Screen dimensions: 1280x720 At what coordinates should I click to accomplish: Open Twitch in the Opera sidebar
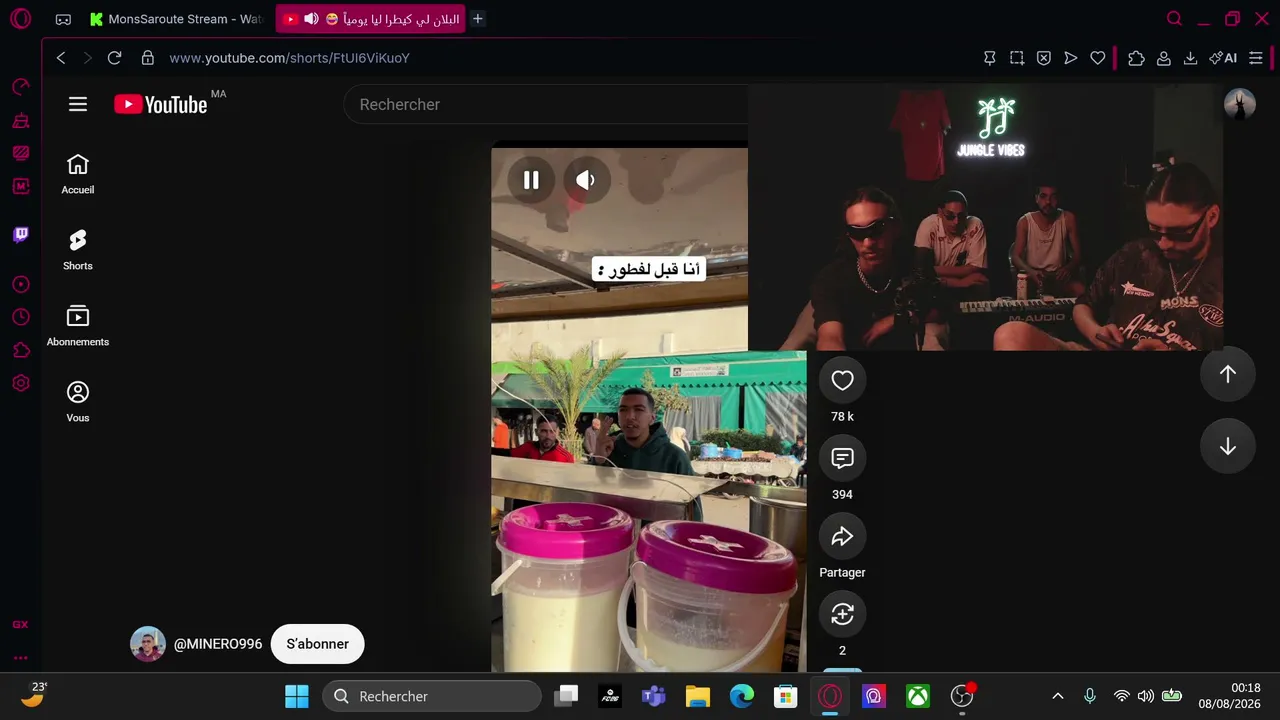(x=21, y=235)
